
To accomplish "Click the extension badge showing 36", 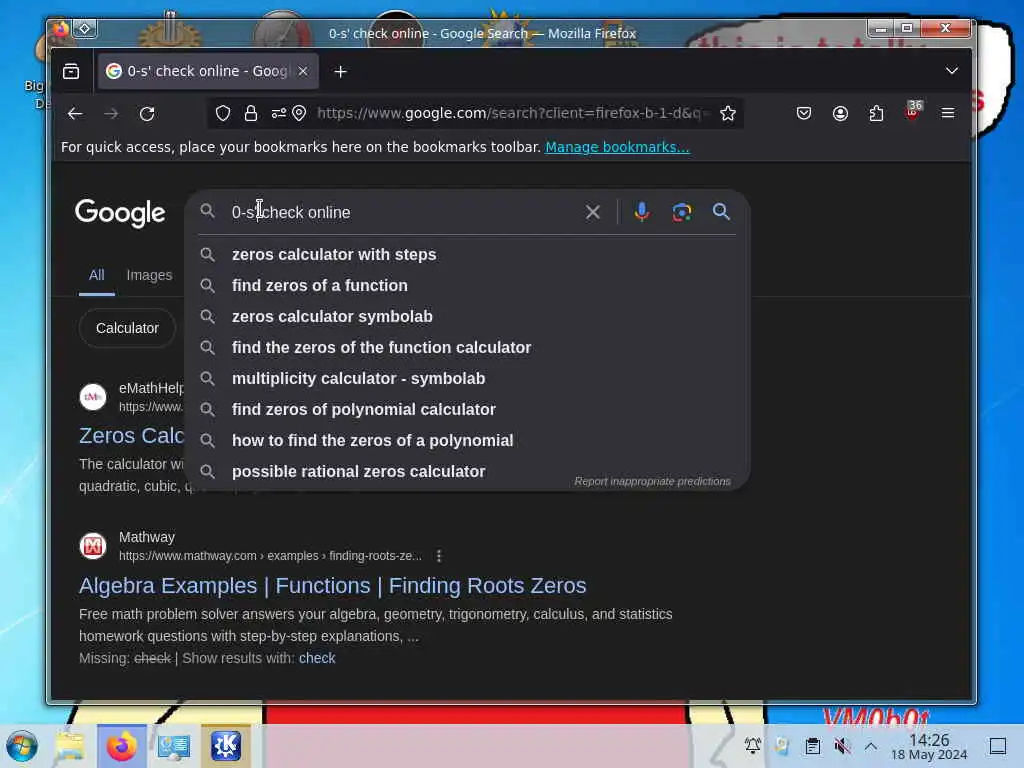I will coord(914,110).
